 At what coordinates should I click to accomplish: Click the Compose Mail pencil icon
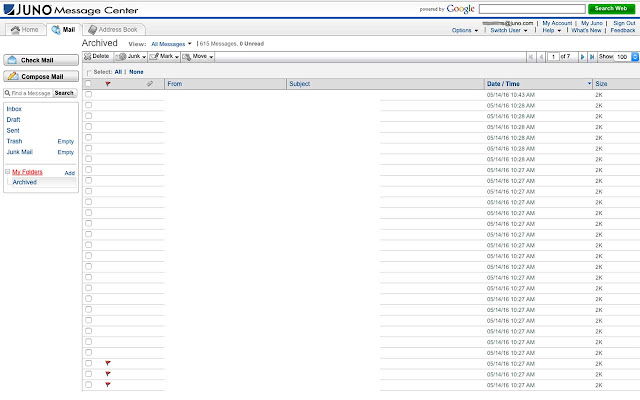coord(13,76)
